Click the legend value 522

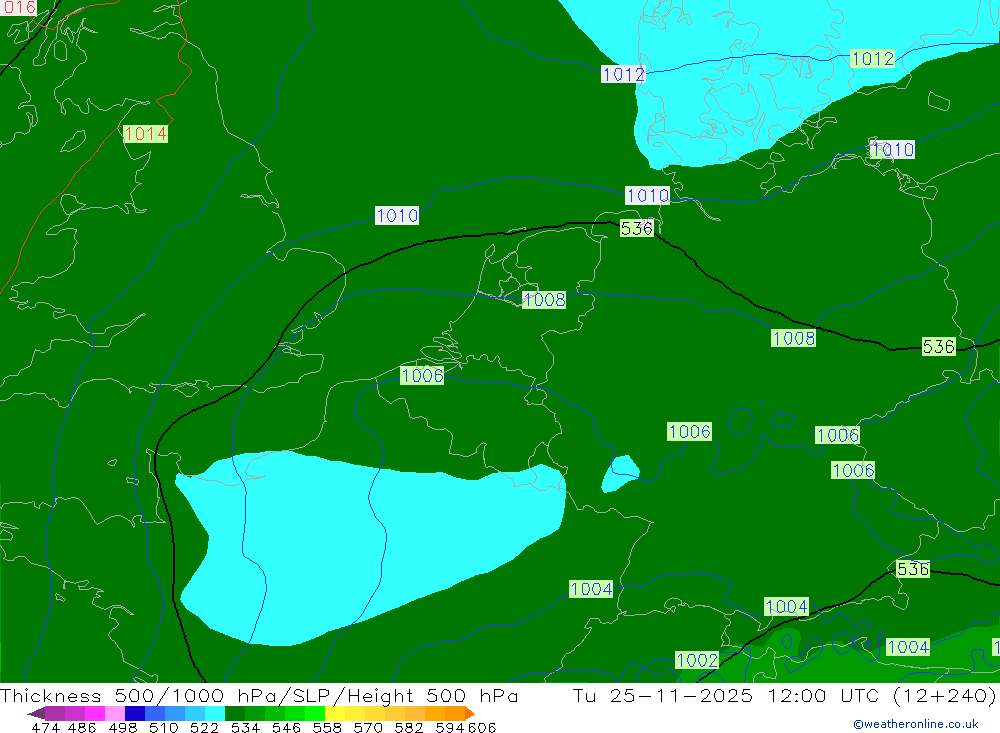[x=204, y=727]
